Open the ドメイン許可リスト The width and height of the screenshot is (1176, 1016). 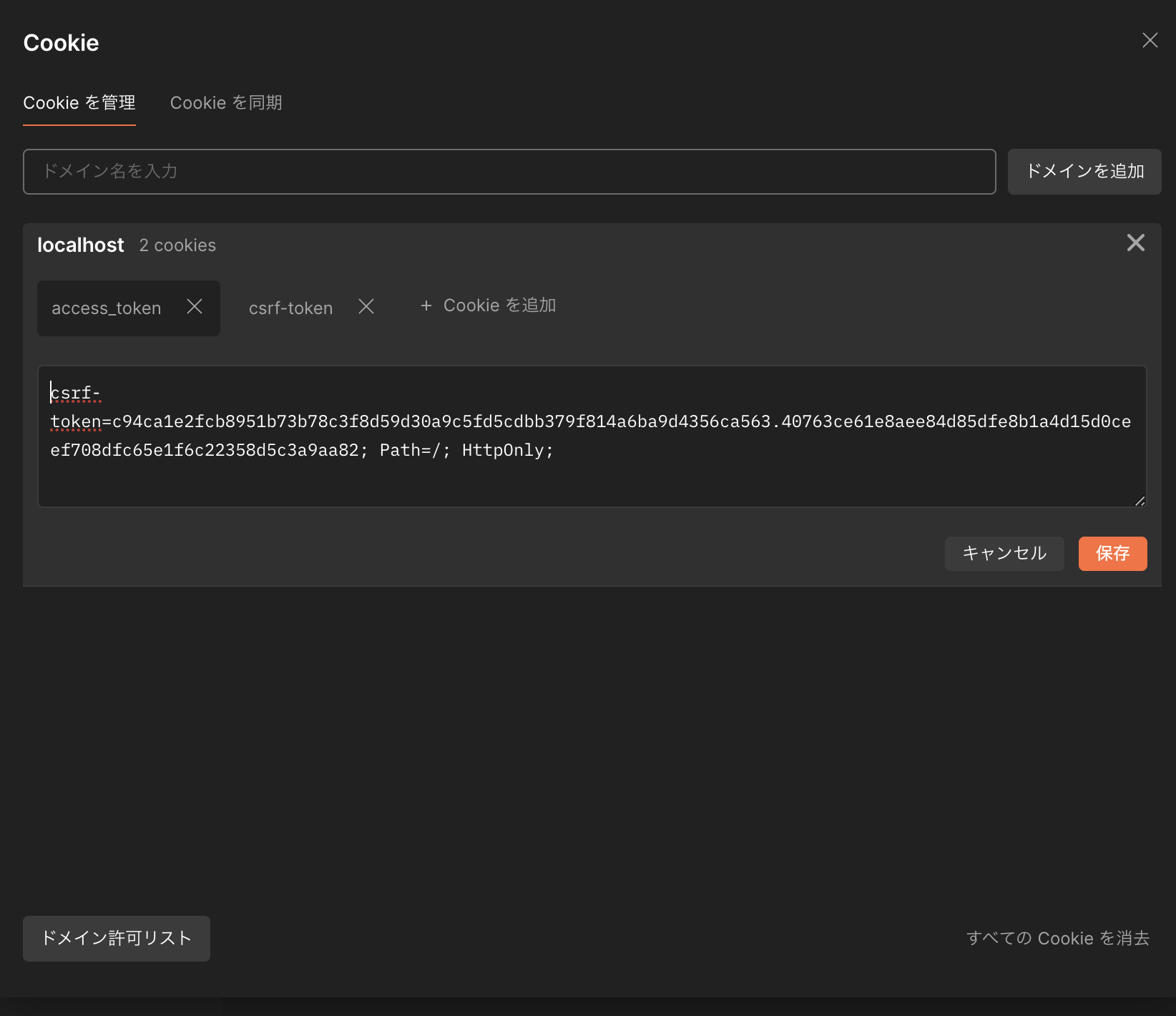[117, 939]
